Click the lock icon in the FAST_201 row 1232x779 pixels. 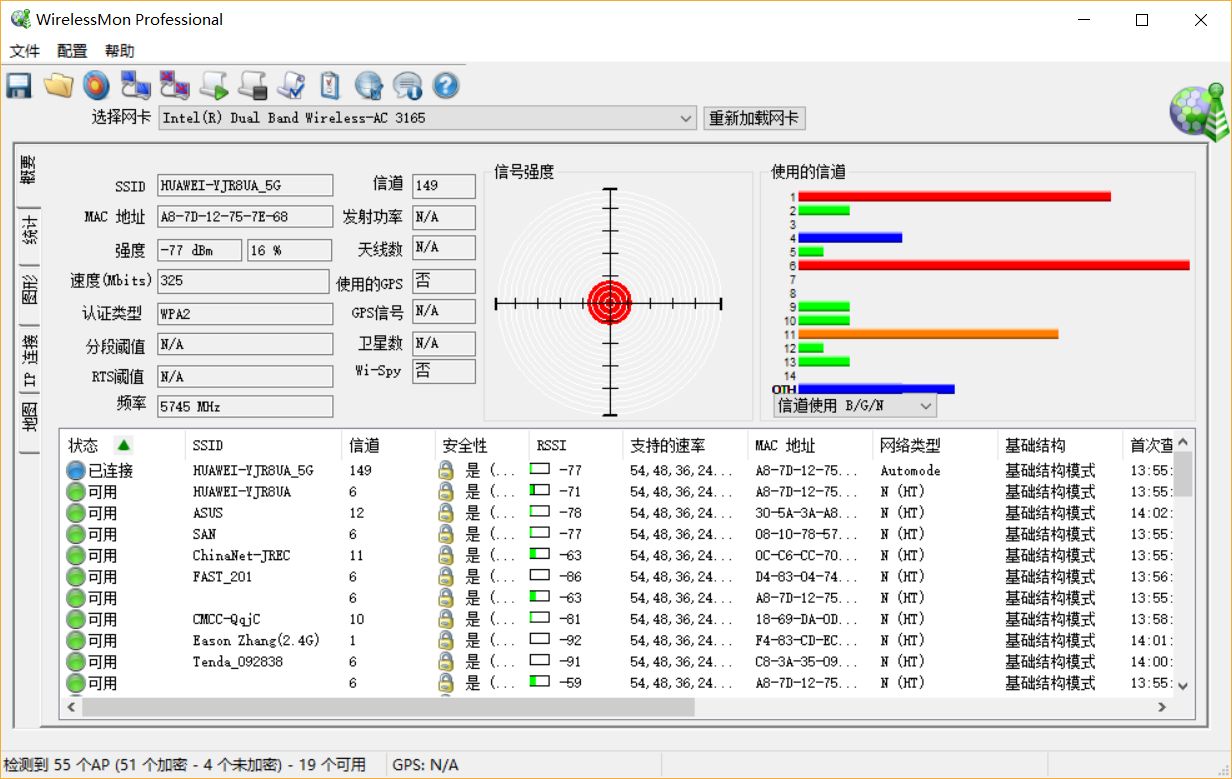click(446, 576)
